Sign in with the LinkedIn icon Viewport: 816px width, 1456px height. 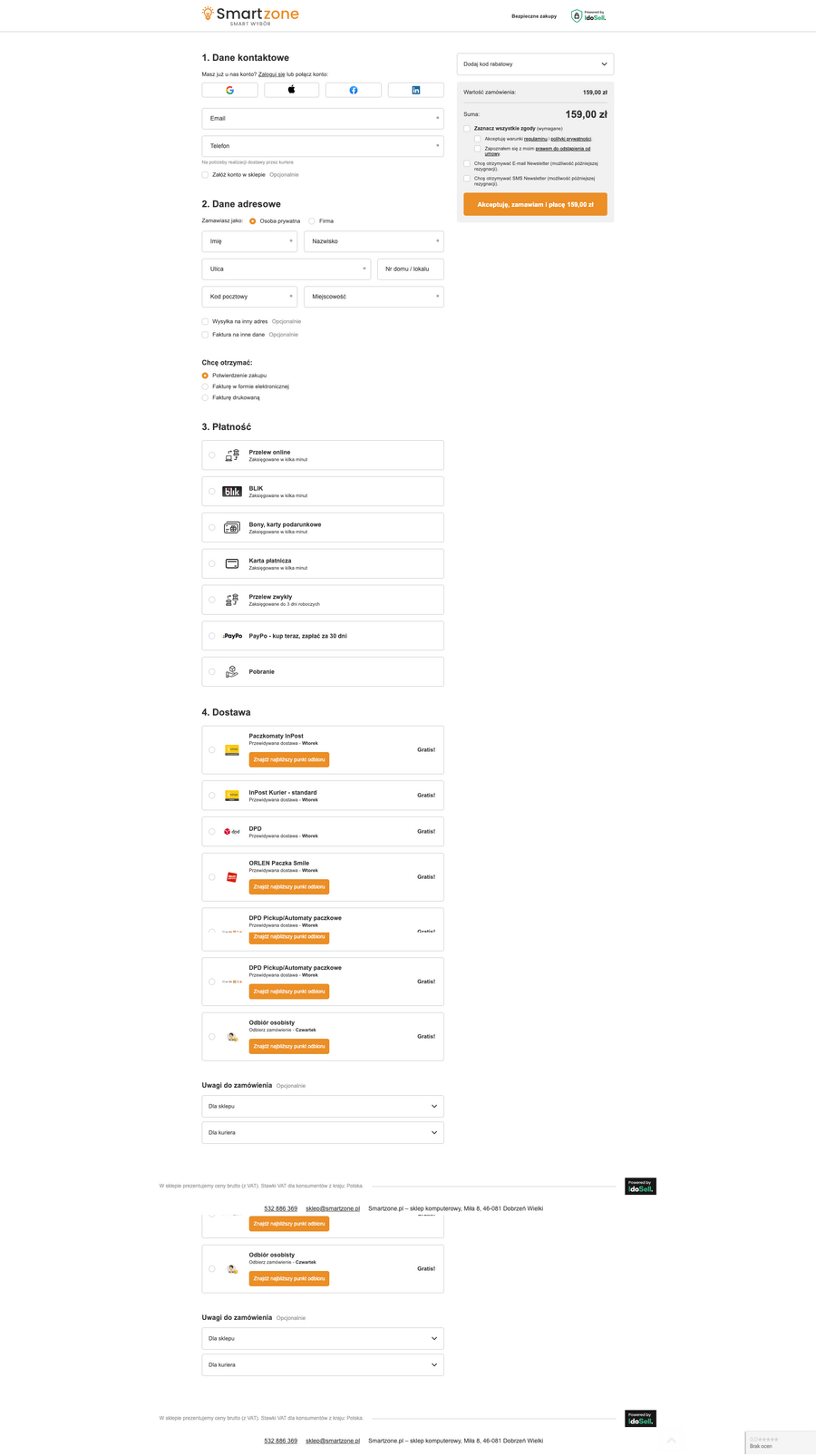coord(416,90)
